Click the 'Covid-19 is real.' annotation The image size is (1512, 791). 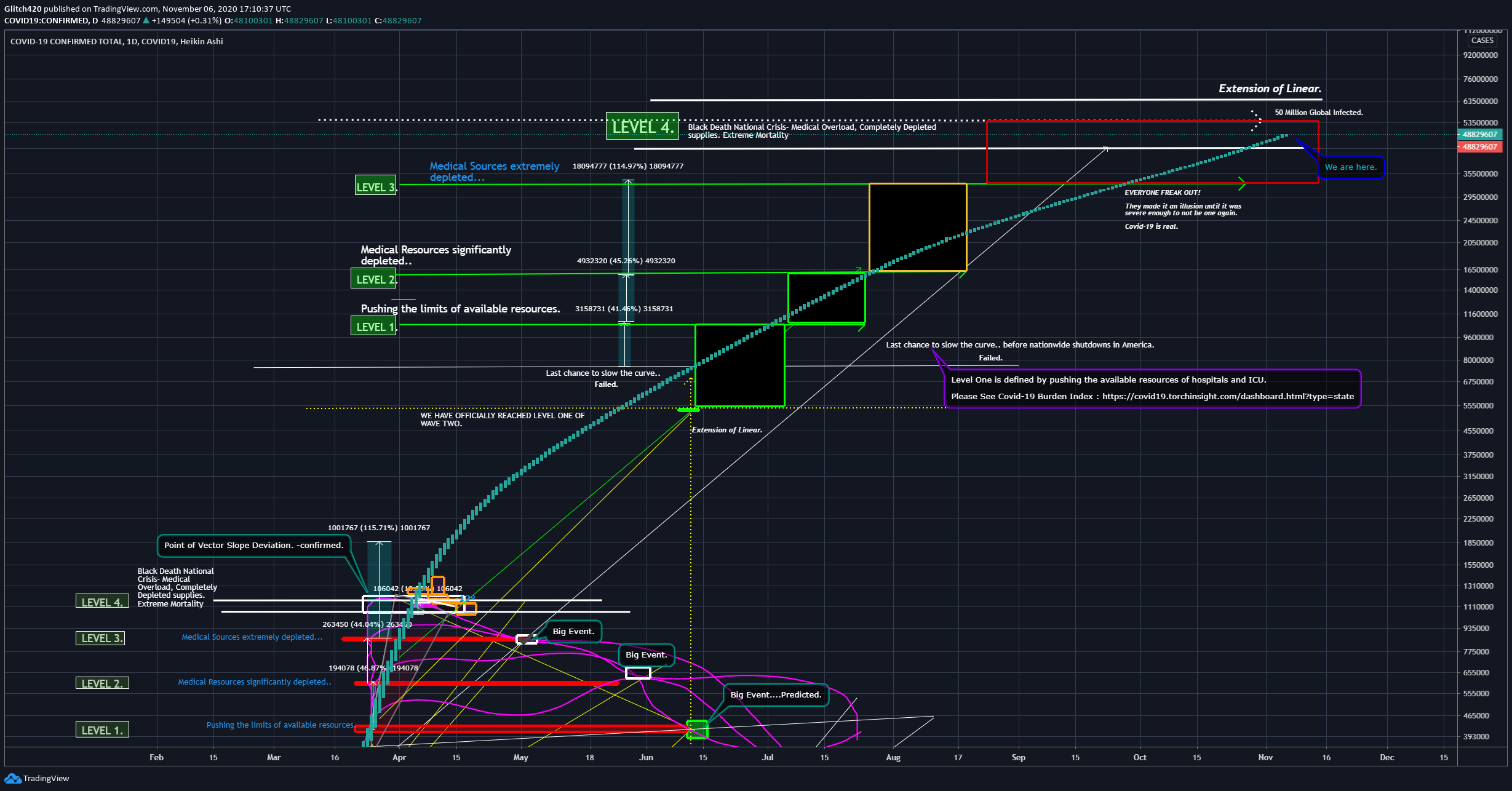click(x=1152, y=226)
